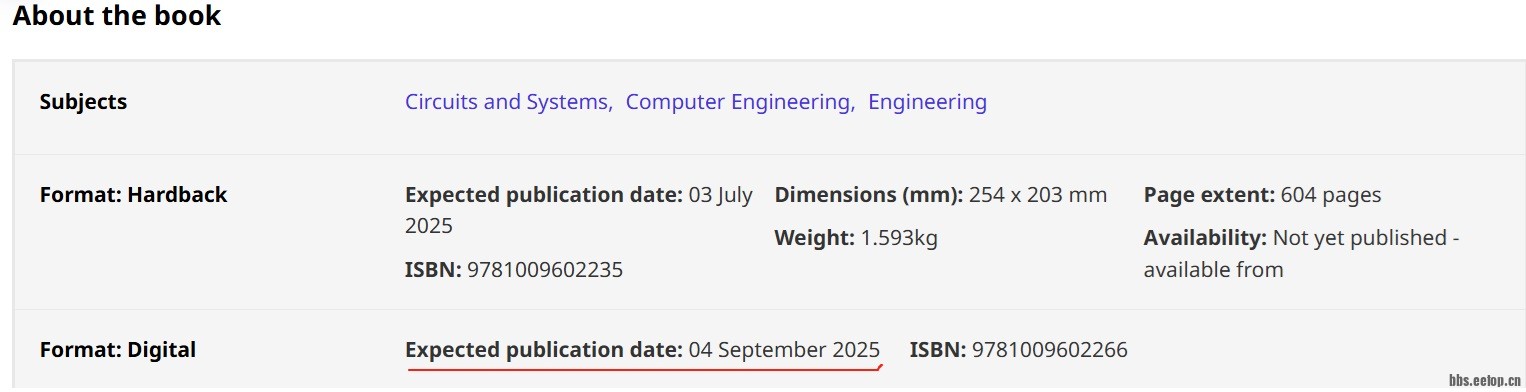Click the Subjects row label

pos(83,102)
